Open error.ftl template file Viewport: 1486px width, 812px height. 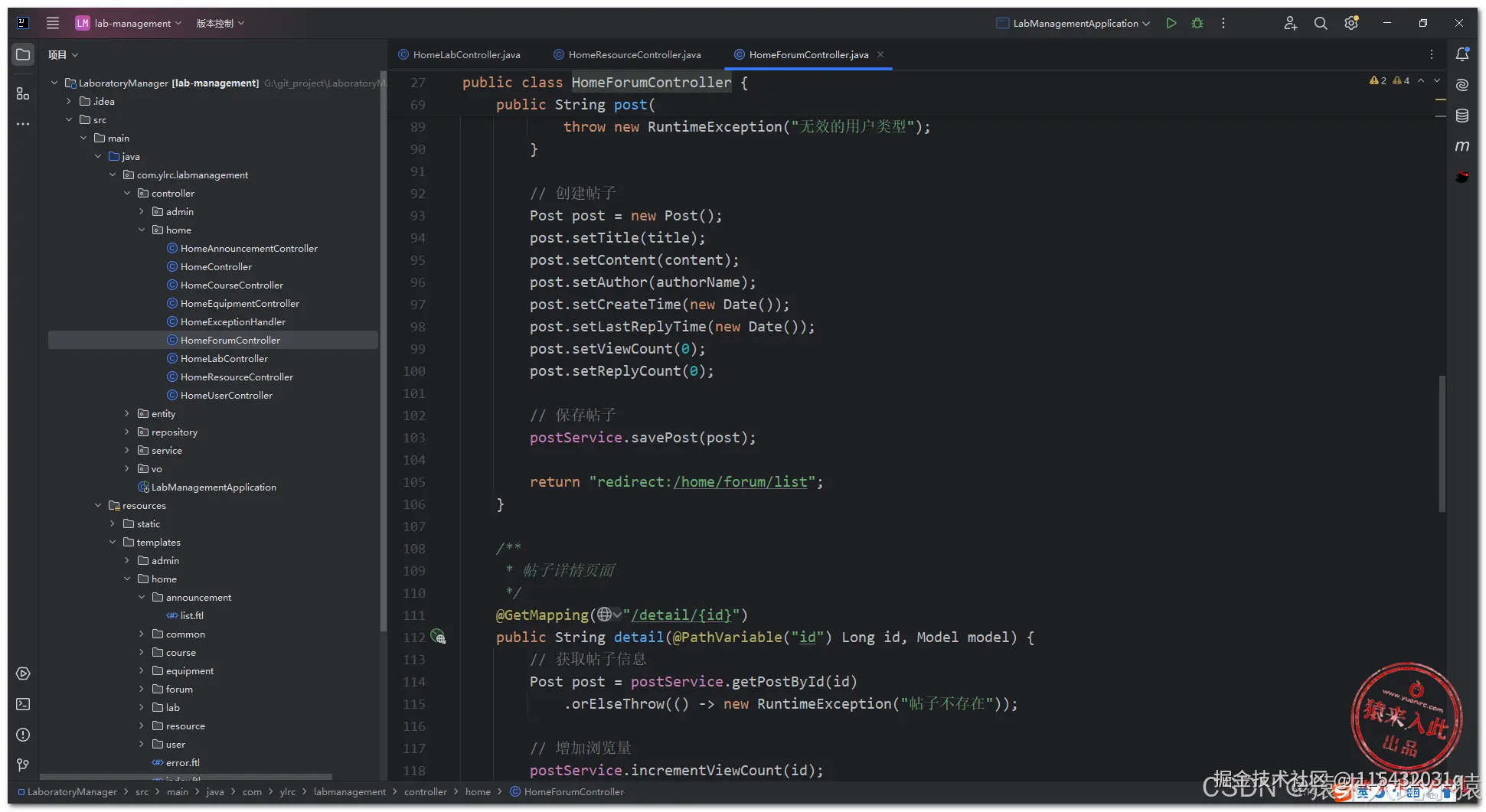[182, 762]
